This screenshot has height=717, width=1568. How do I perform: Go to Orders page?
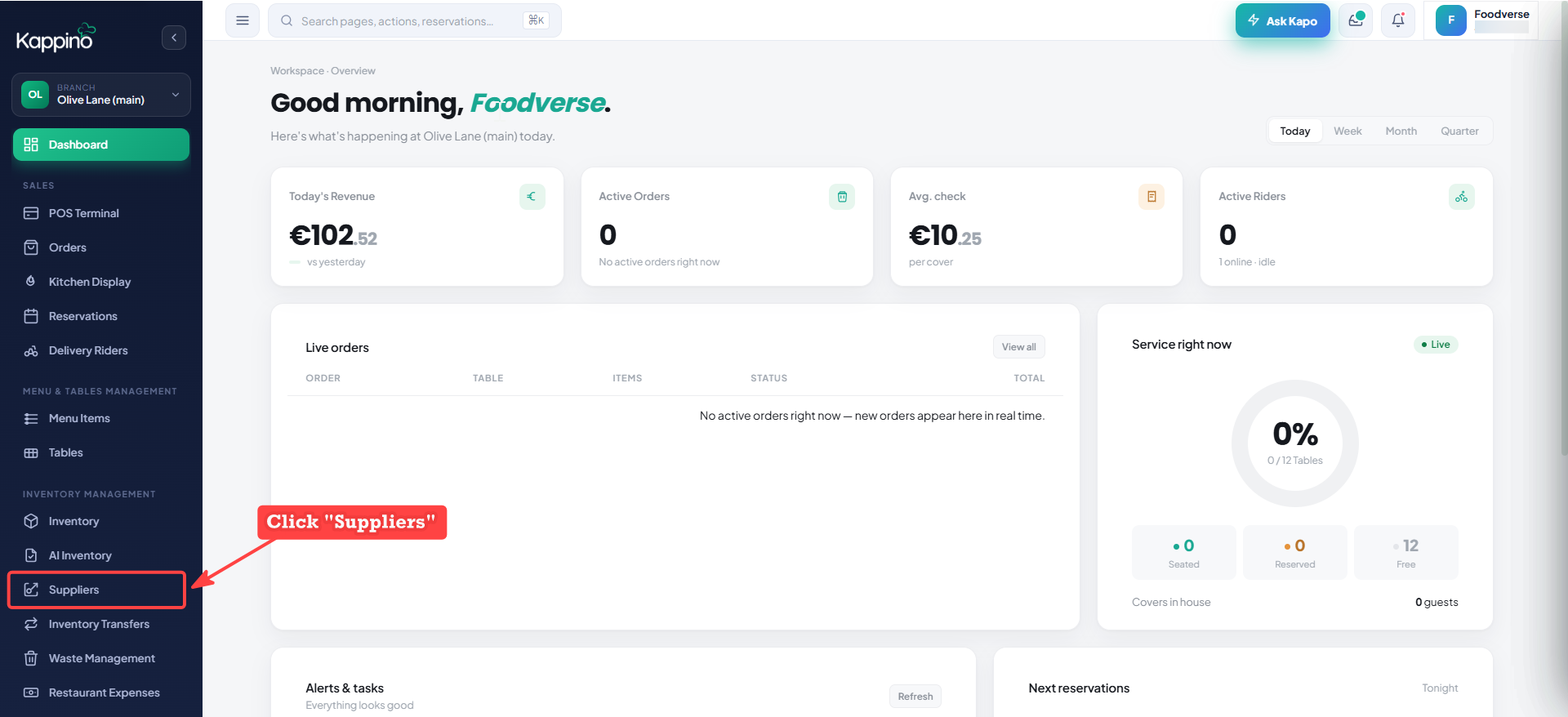101,247
